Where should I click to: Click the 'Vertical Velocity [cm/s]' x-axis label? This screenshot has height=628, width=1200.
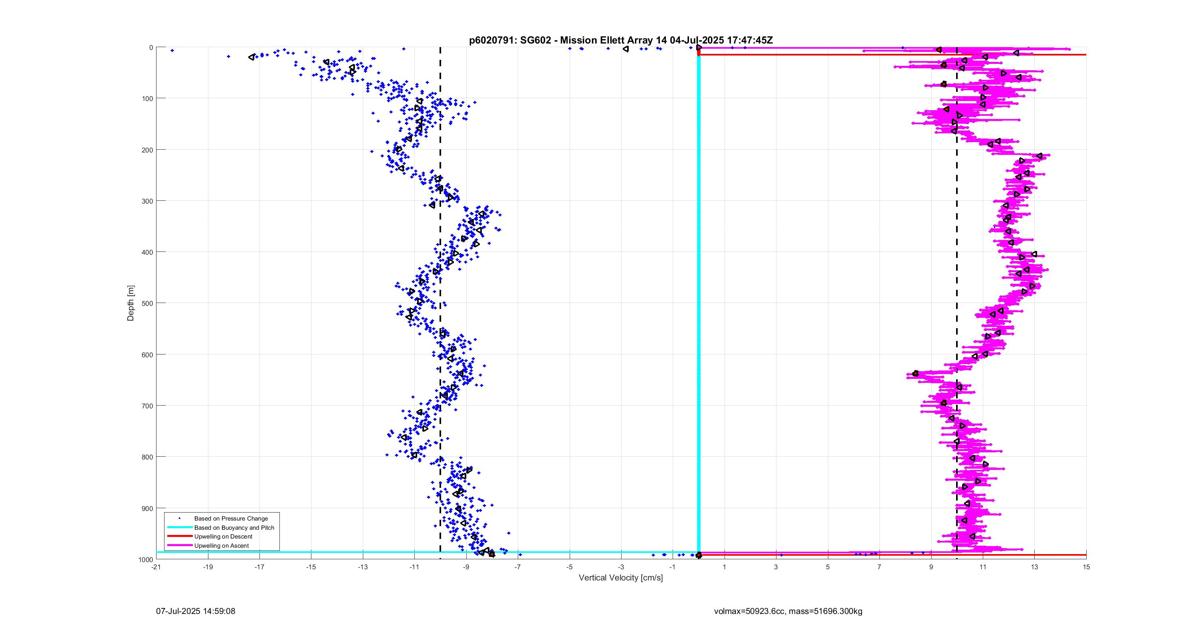tap(621, 578)
